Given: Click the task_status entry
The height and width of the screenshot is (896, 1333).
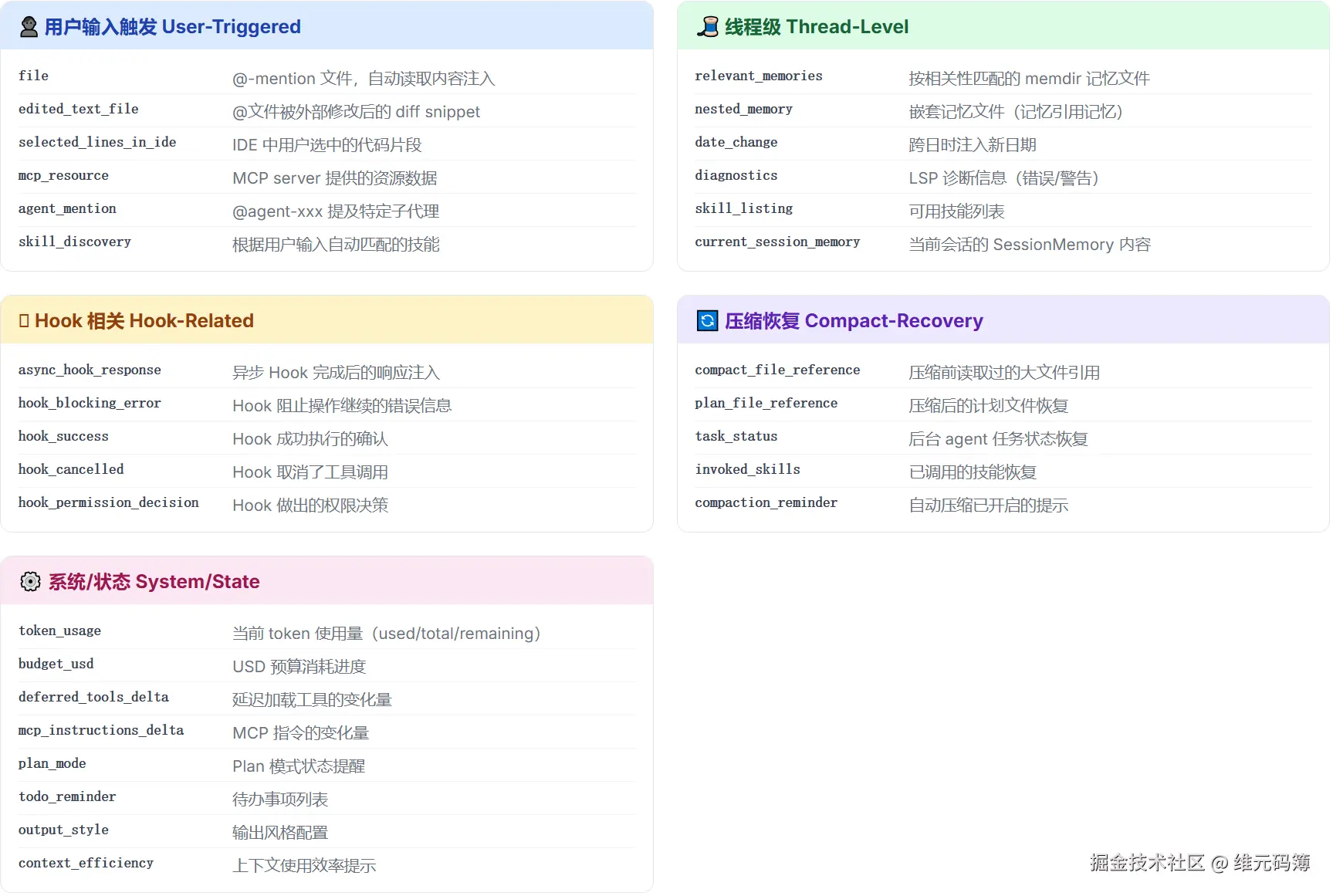Looking at the screenshot, I should click(736, 437).
